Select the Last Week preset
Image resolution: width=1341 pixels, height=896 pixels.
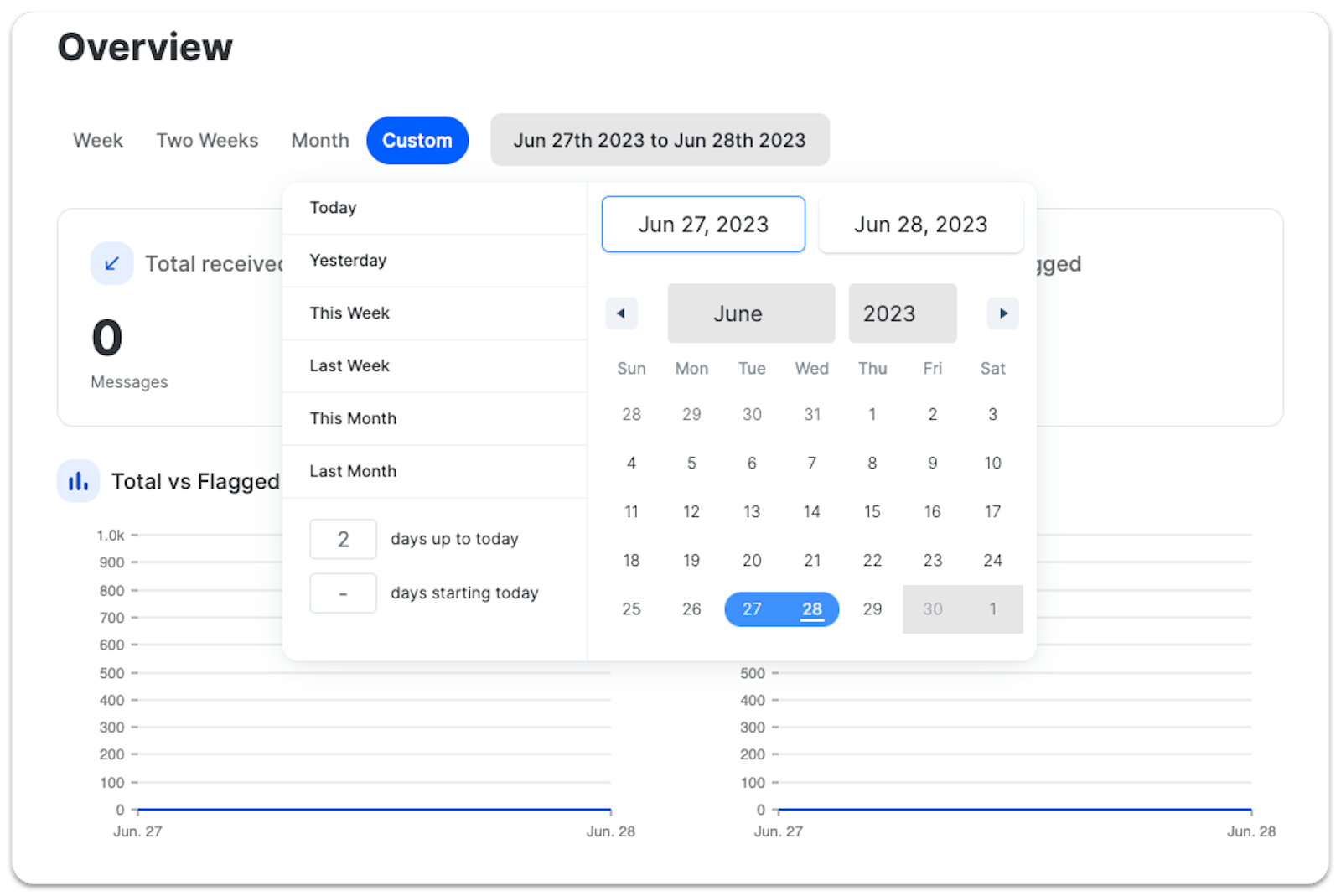coord(349,365)
